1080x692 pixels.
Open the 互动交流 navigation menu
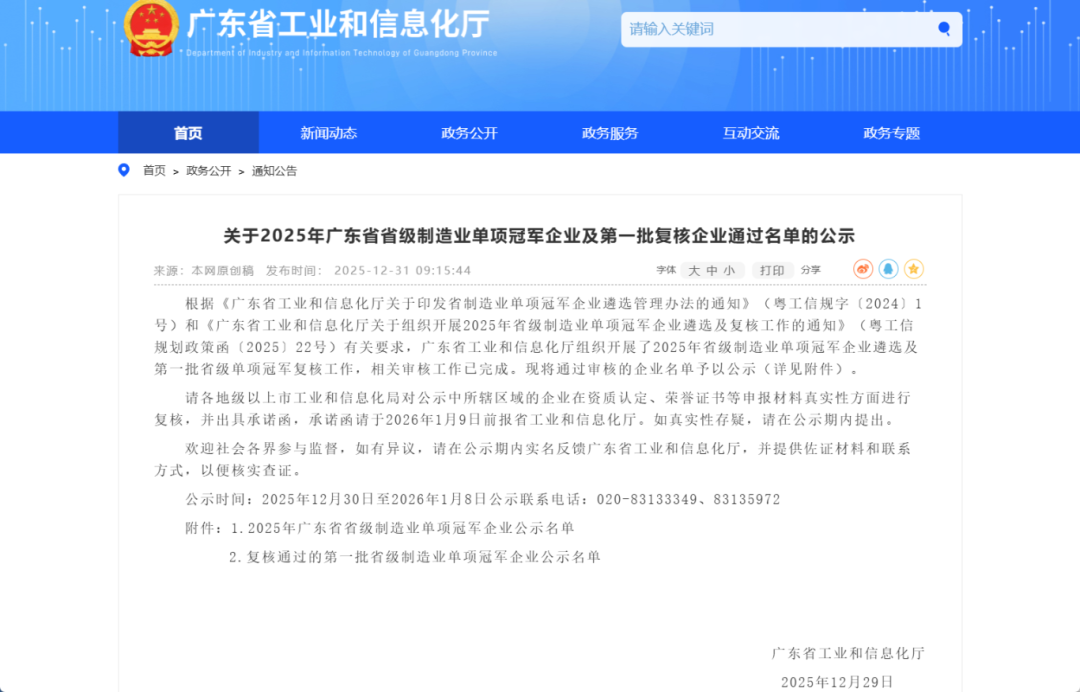click(x=750, y=132)
